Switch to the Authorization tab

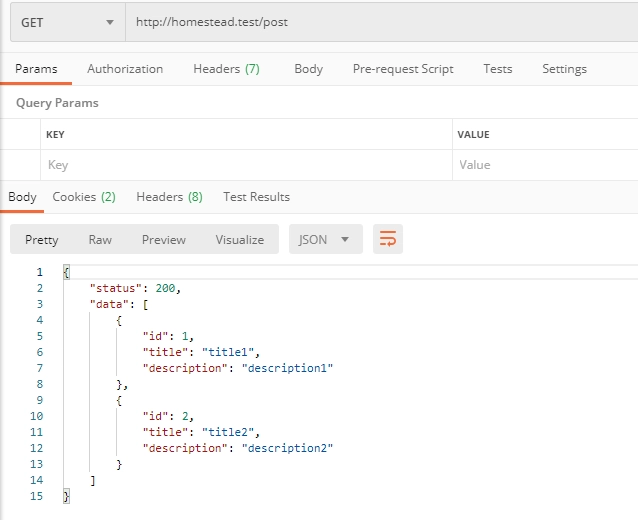[125, 69]
